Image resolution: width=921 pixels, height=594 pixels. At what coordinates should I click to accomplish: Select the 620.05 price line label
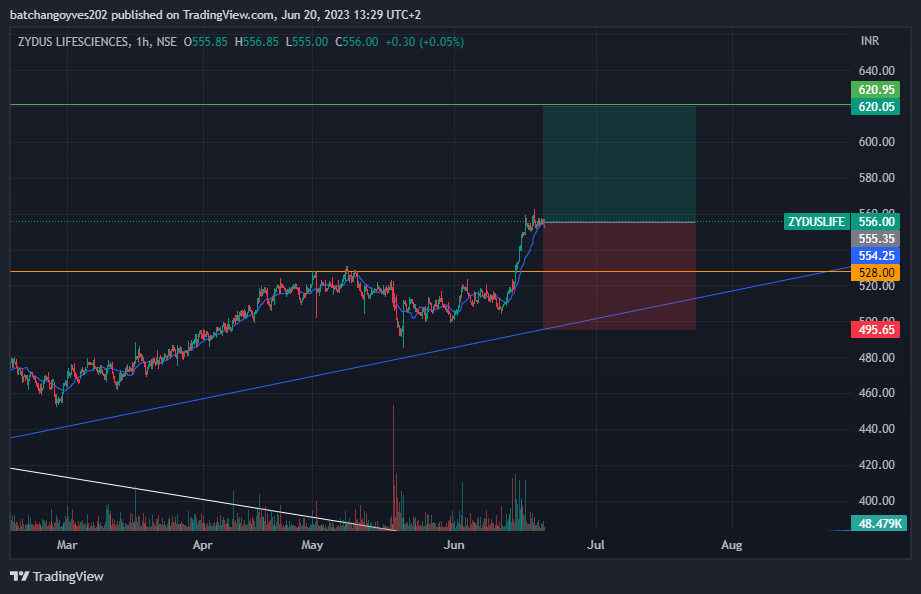coord(875,106)
